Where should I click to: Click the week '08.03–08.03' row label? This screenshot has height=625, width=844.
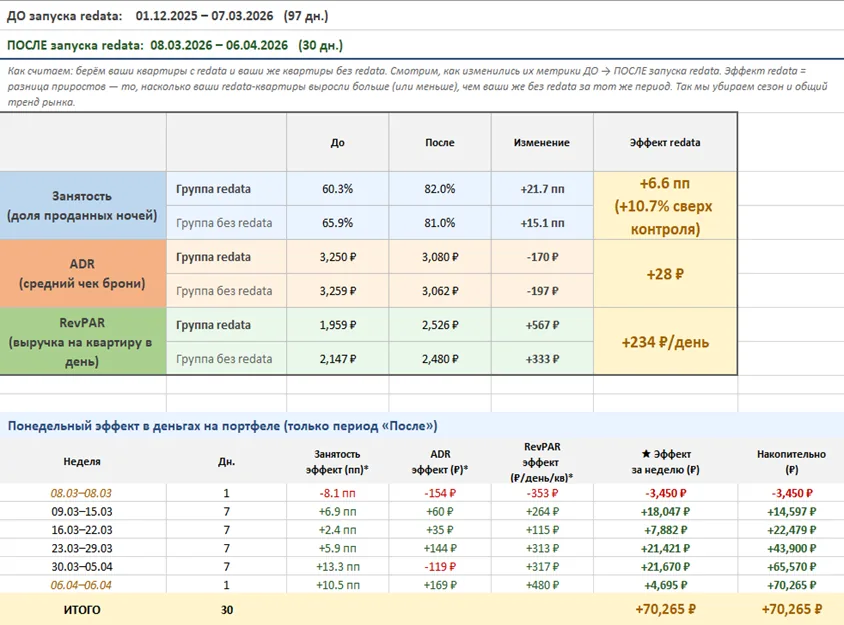pyautogui.click(x=81, y=493)
